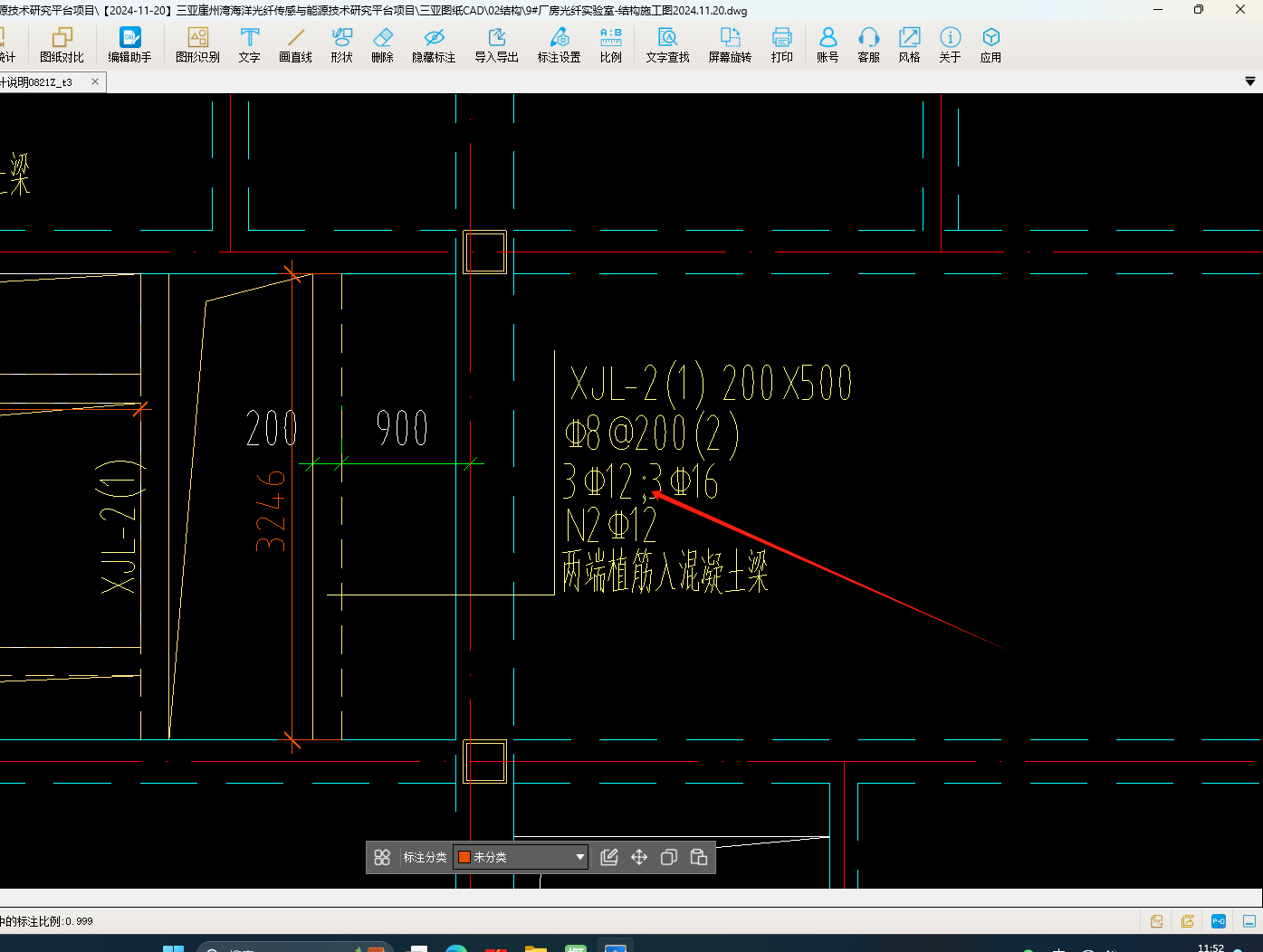This screenshot has height=952, width=1263.
Task: Choose the 形状 shape tool
Action: [341, 44]
